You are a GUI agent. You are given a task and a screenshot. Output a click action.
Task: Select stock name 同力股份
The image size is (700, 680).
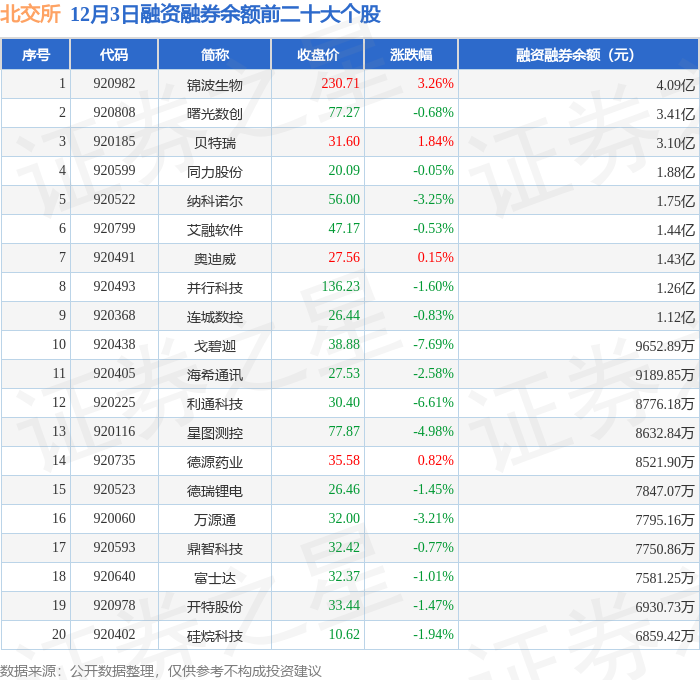[215, 172]
